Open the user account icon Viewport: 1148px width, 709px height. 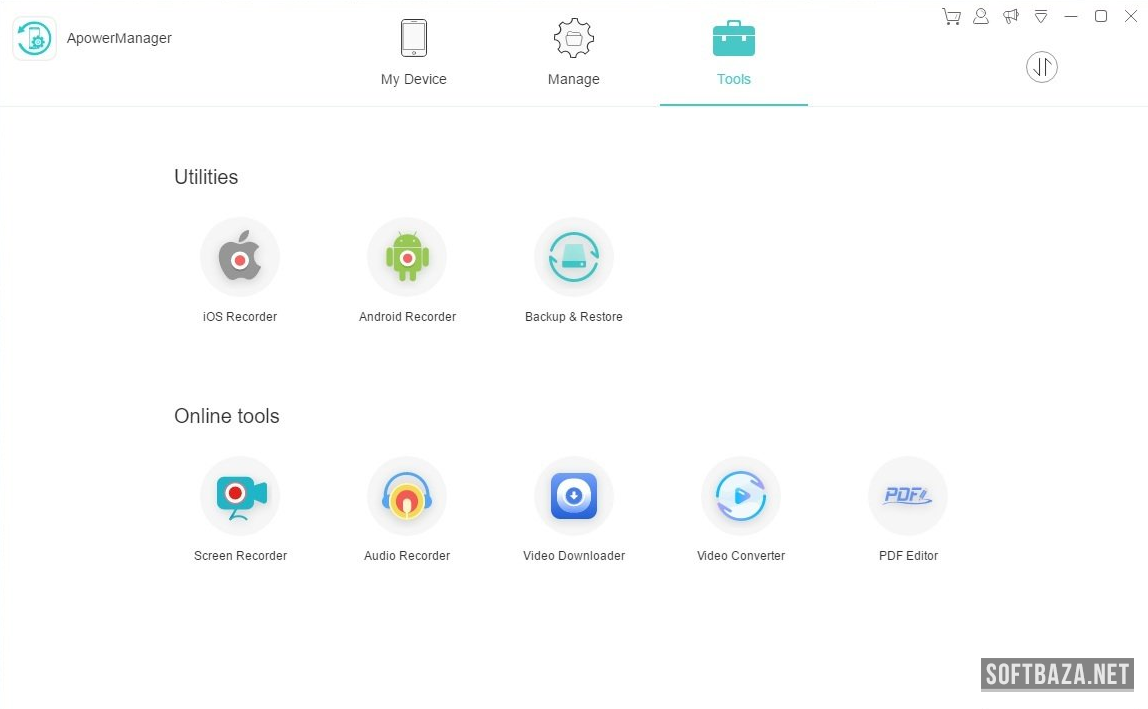(x=981, y=16)
